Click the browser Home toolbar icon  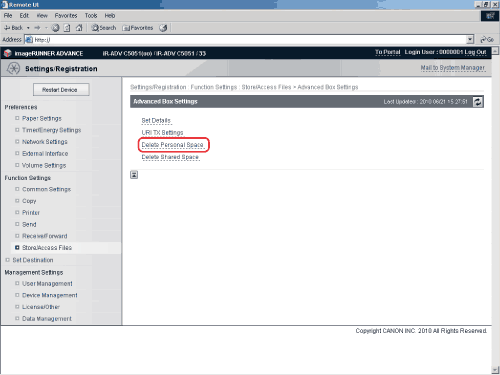pos(79,28)
